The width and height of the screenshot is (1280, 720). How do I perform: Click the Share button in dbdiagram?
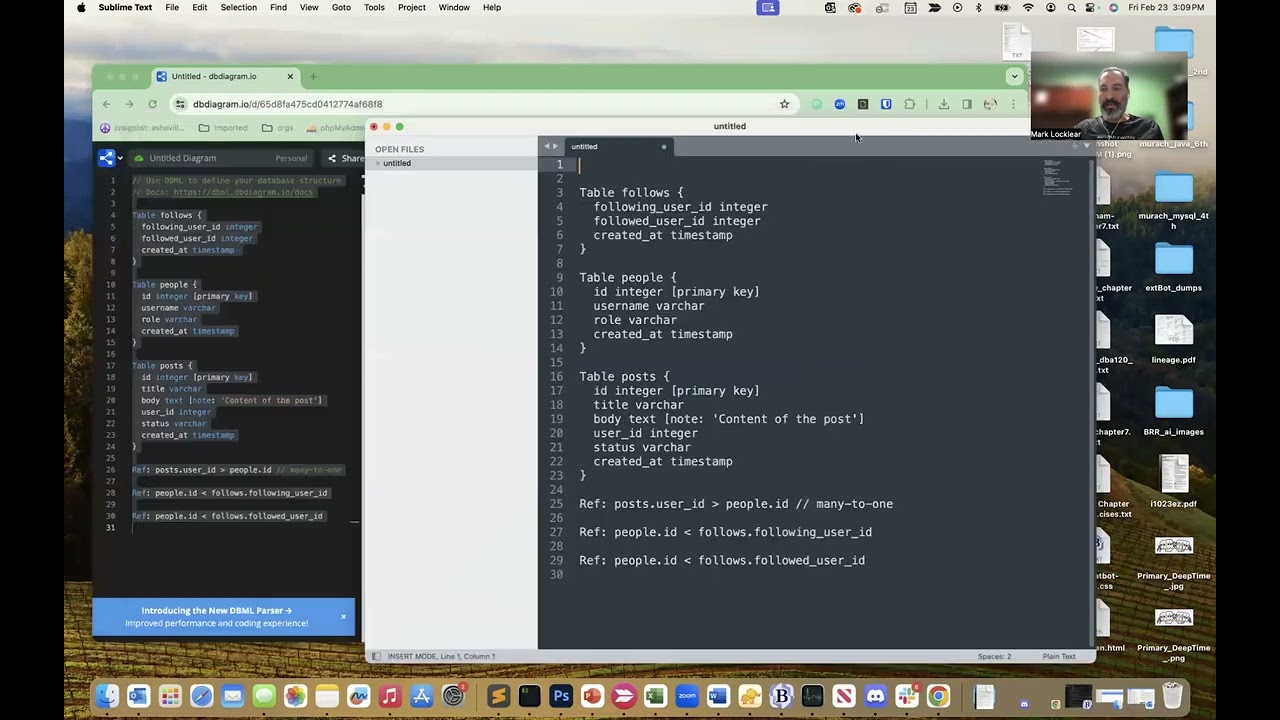[346, 158]
